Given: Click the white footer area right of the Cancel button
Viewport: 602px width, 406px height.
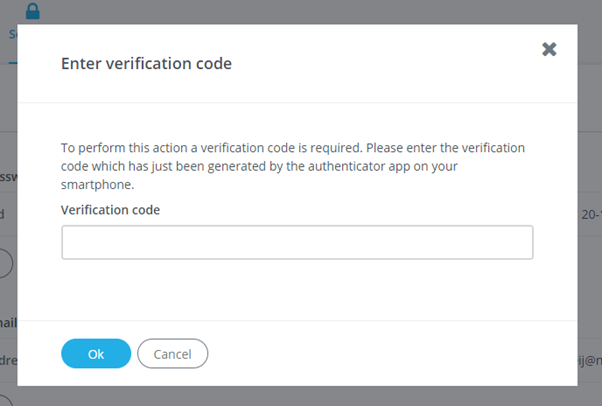Looking at the screenshot, I should pyautogui.click(x=392, y=353).
